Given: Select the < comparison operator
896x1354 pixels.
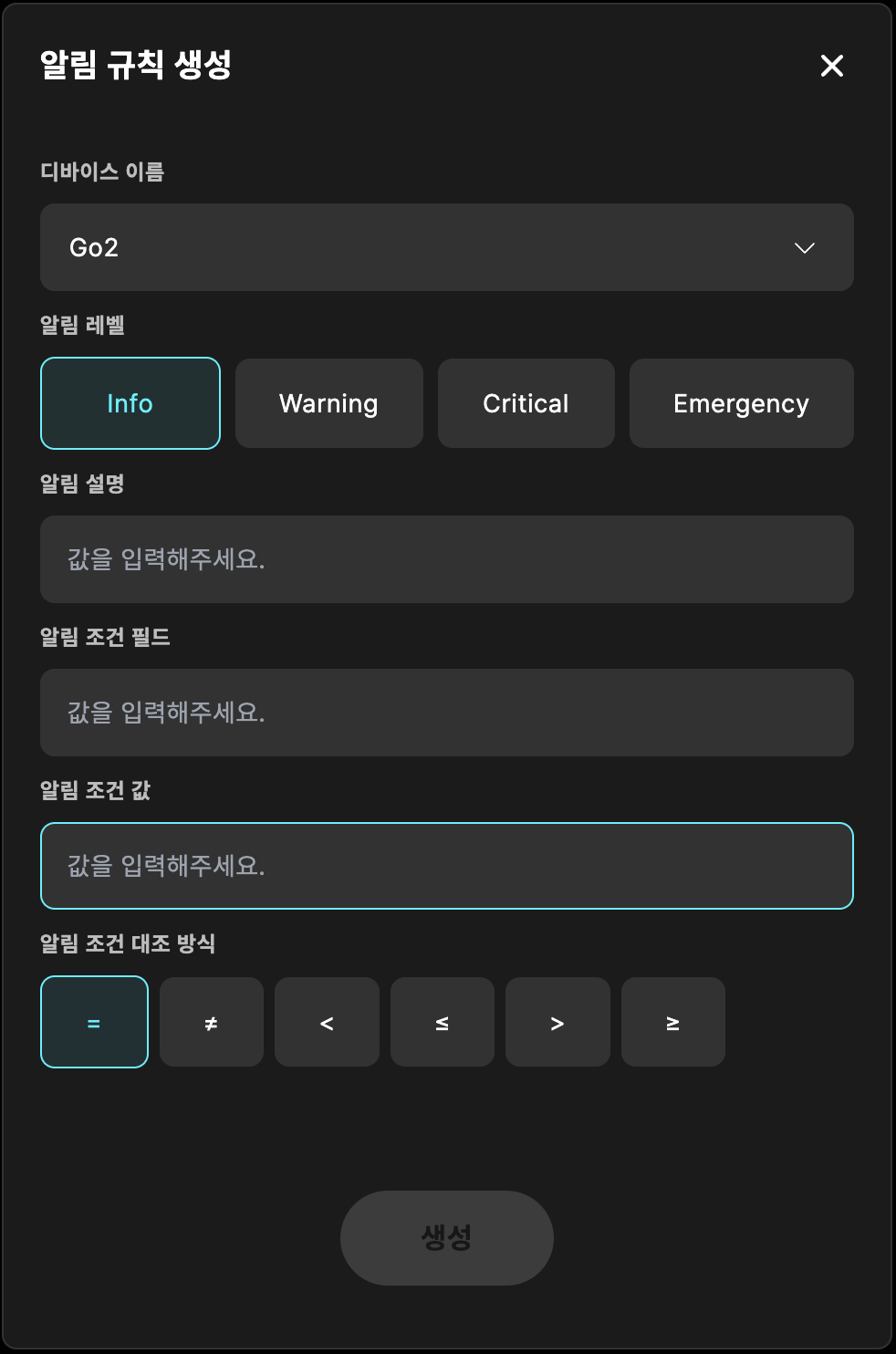Looking at the screenshot, I should click(327, 1022).
